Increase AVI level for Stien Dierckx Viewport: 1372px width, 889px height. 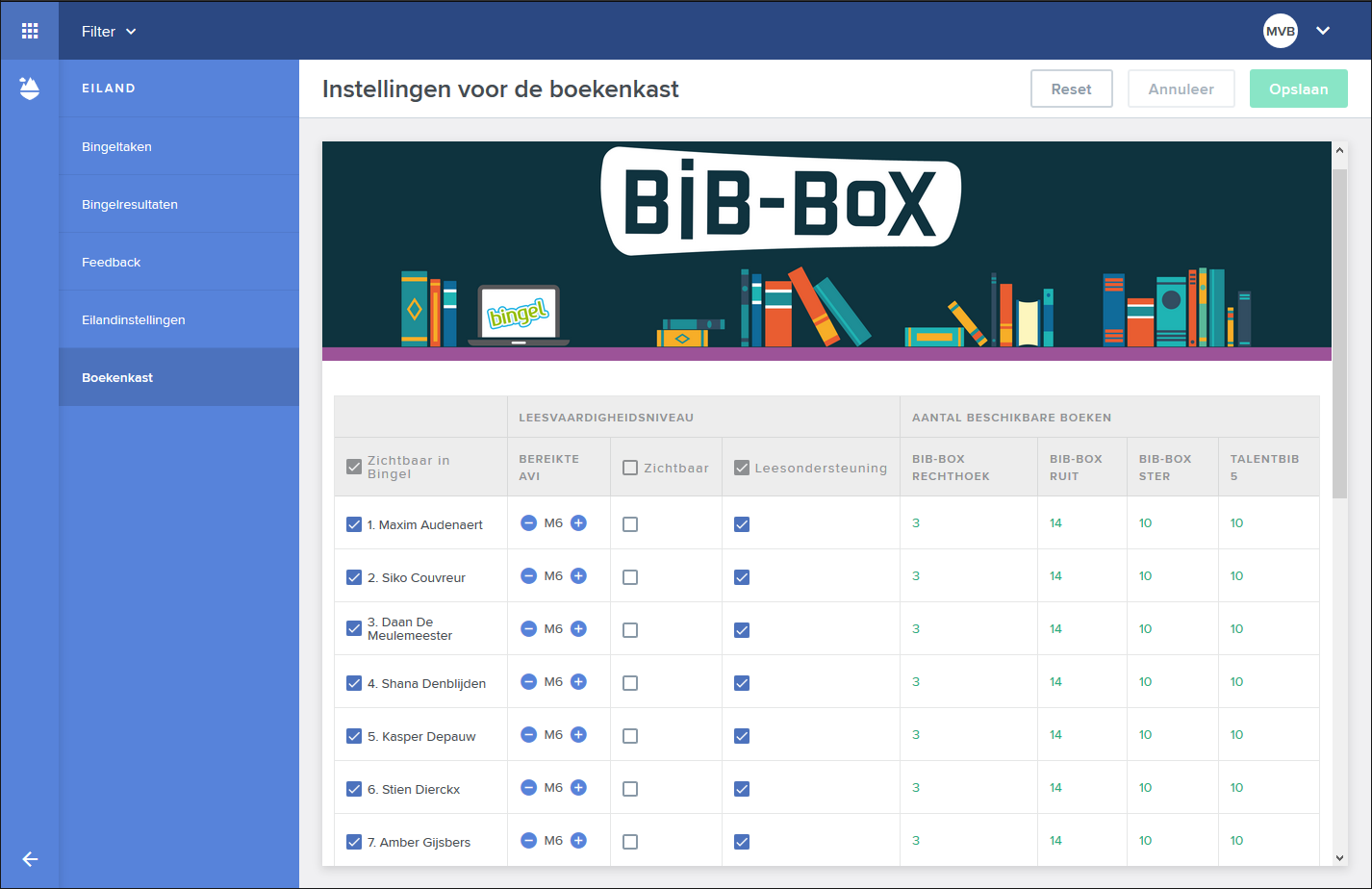[x=578, y=788]
